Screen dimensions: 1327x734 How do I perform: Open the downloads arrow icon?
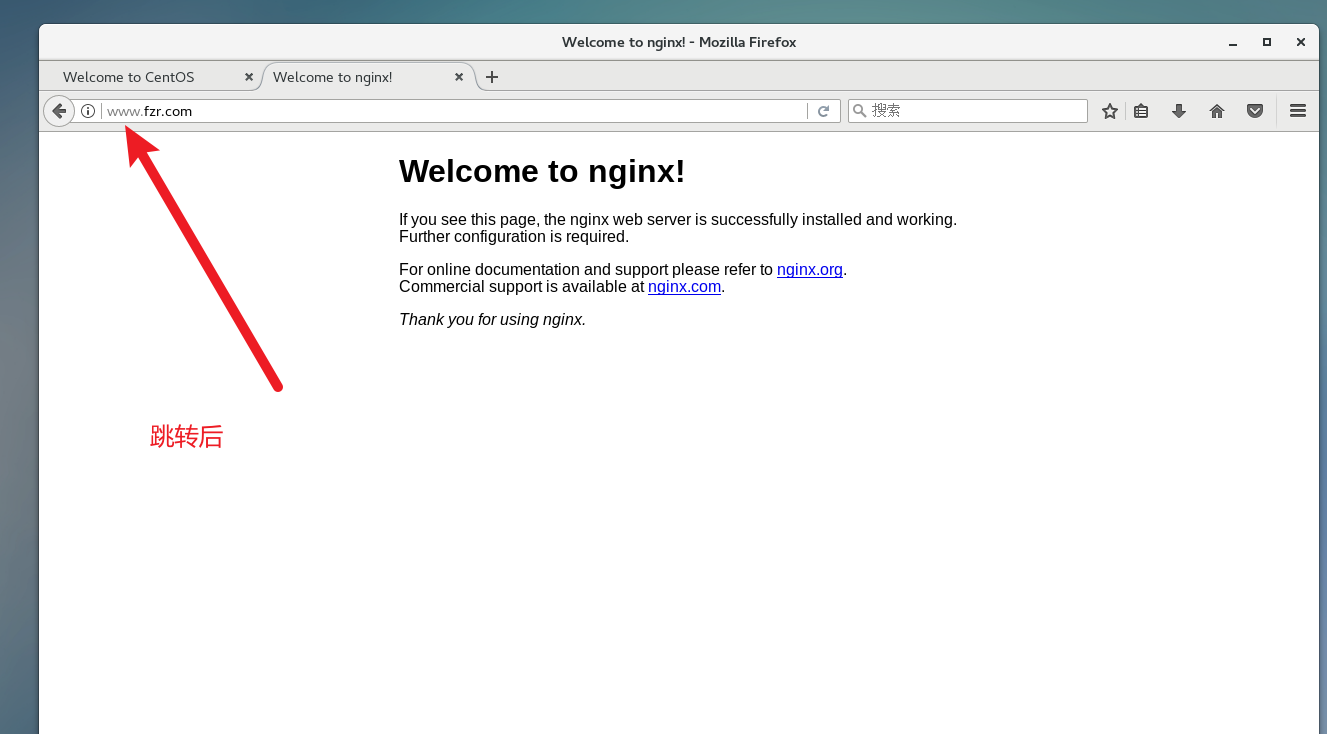point(1179,111)
